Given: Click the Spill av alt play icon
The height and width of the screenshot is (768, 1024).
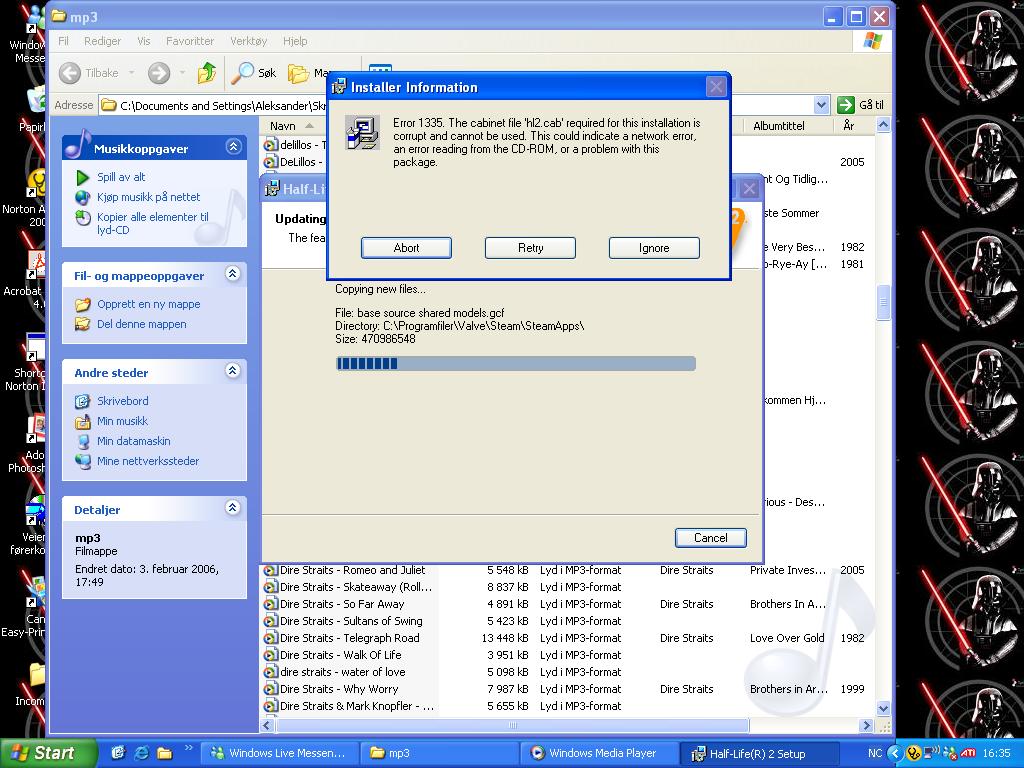Looking at the screenshot, I should pos(83,177).
